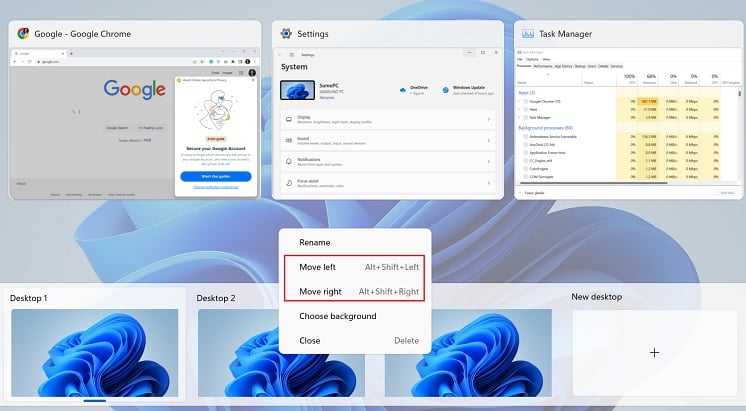The image size is (746, 411).
Task: Click the blue Start the guide button
Action: tap(216, 176)
